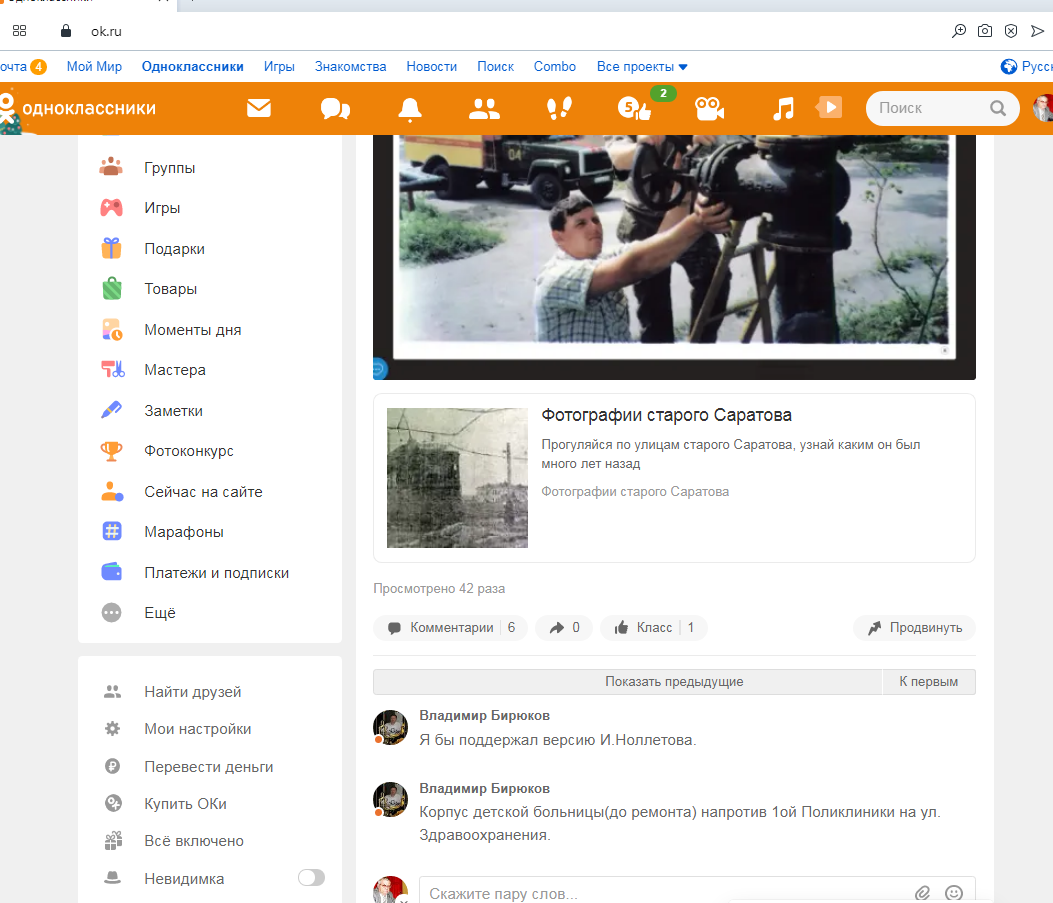Viewport: 1053px width, 903px height.
Task: Click Владимир Бирюков name on first comment
Action: point(484,716)
